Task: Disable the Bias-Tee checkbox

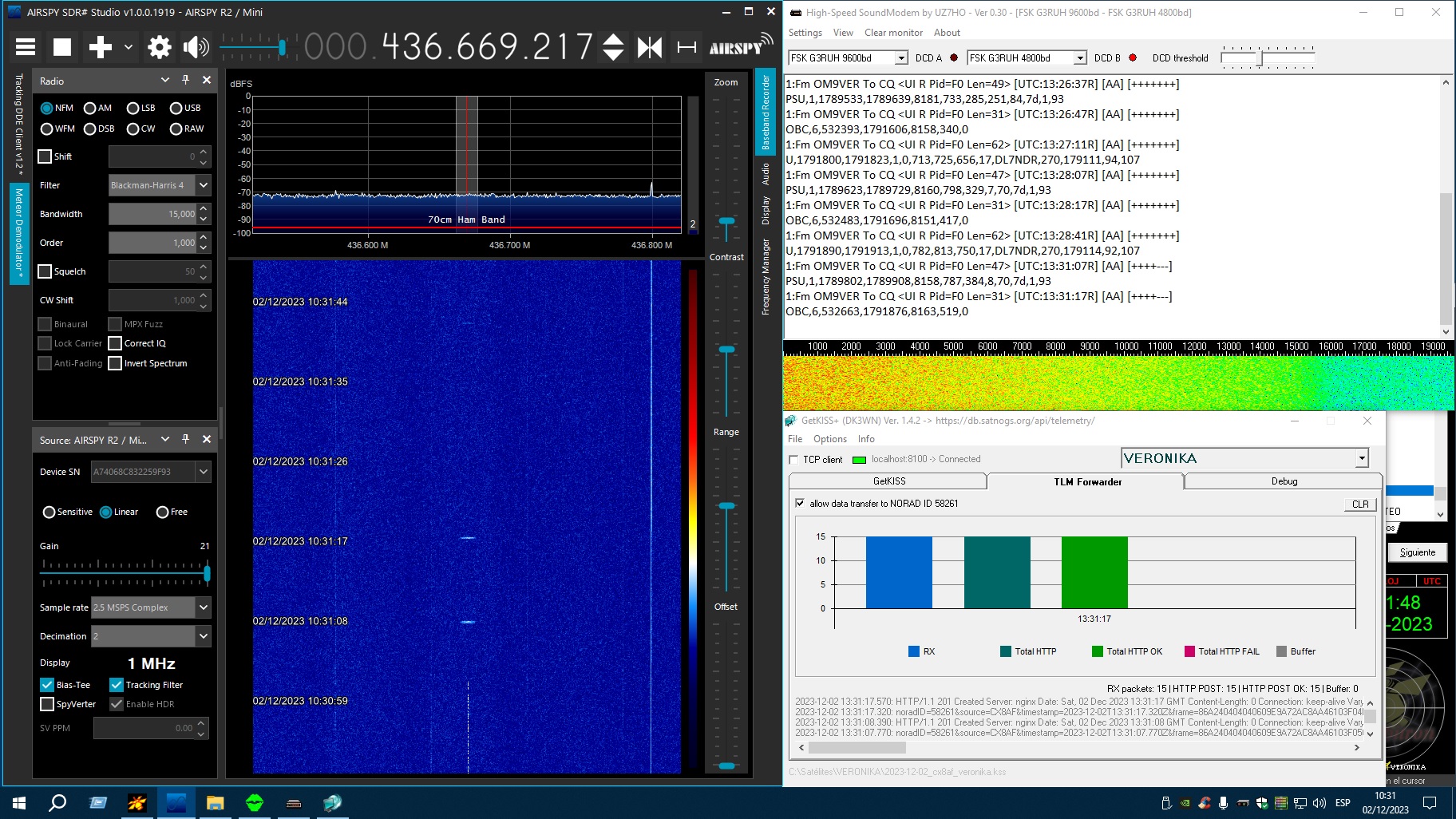Action: click(x=47, y=685)
